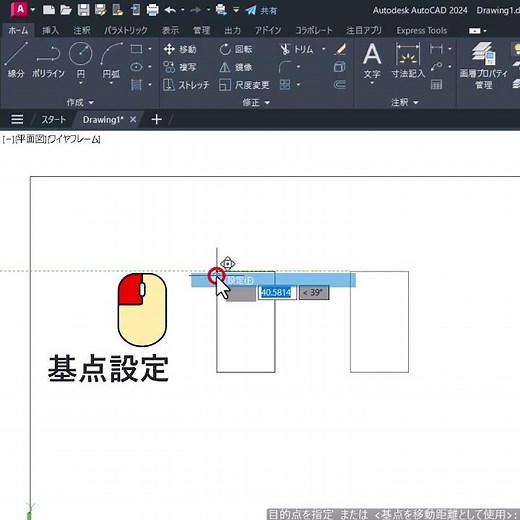This screenshot has width=520, height=520.
Task: Click the Linear dimension icon
Action: 437,49
